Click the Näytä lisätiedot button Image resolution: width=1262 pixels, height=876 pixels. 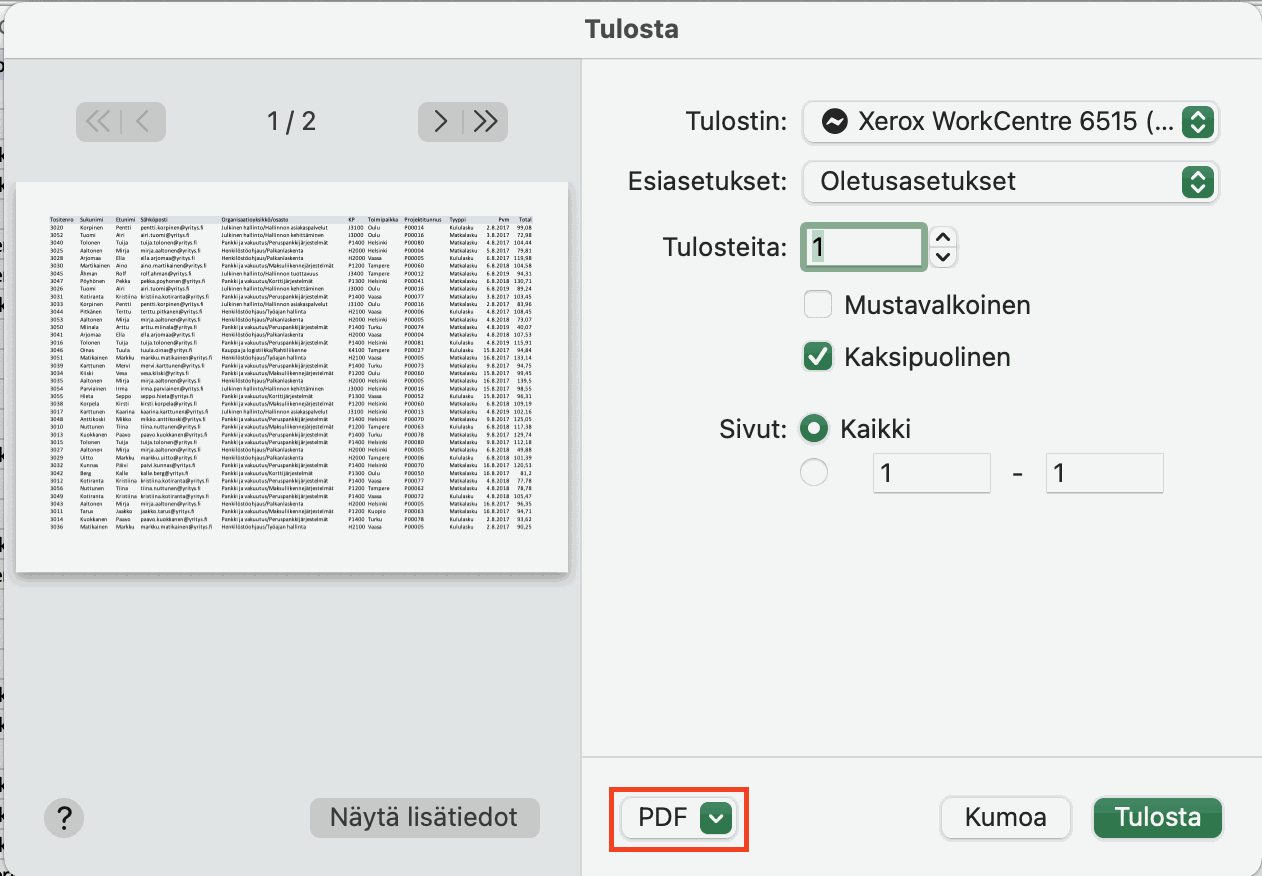(425, 818)
